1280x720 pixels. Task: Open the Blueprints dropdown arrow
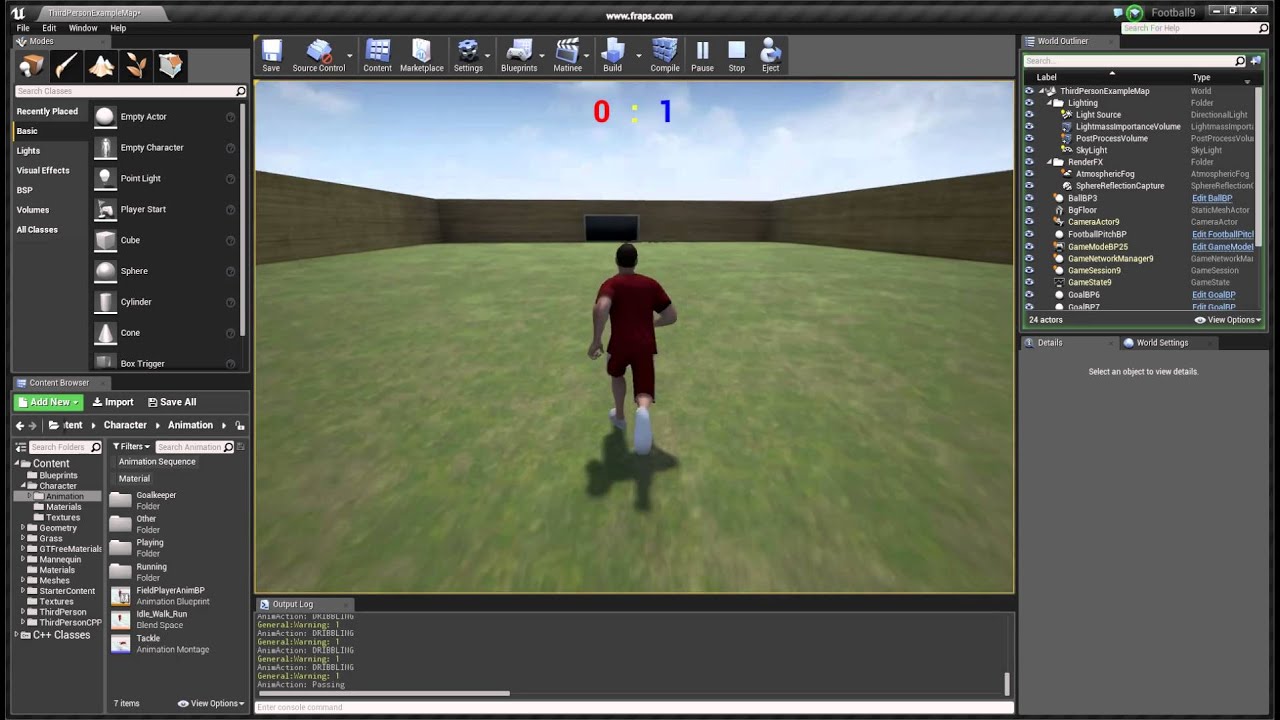click(x=542, y=55)
